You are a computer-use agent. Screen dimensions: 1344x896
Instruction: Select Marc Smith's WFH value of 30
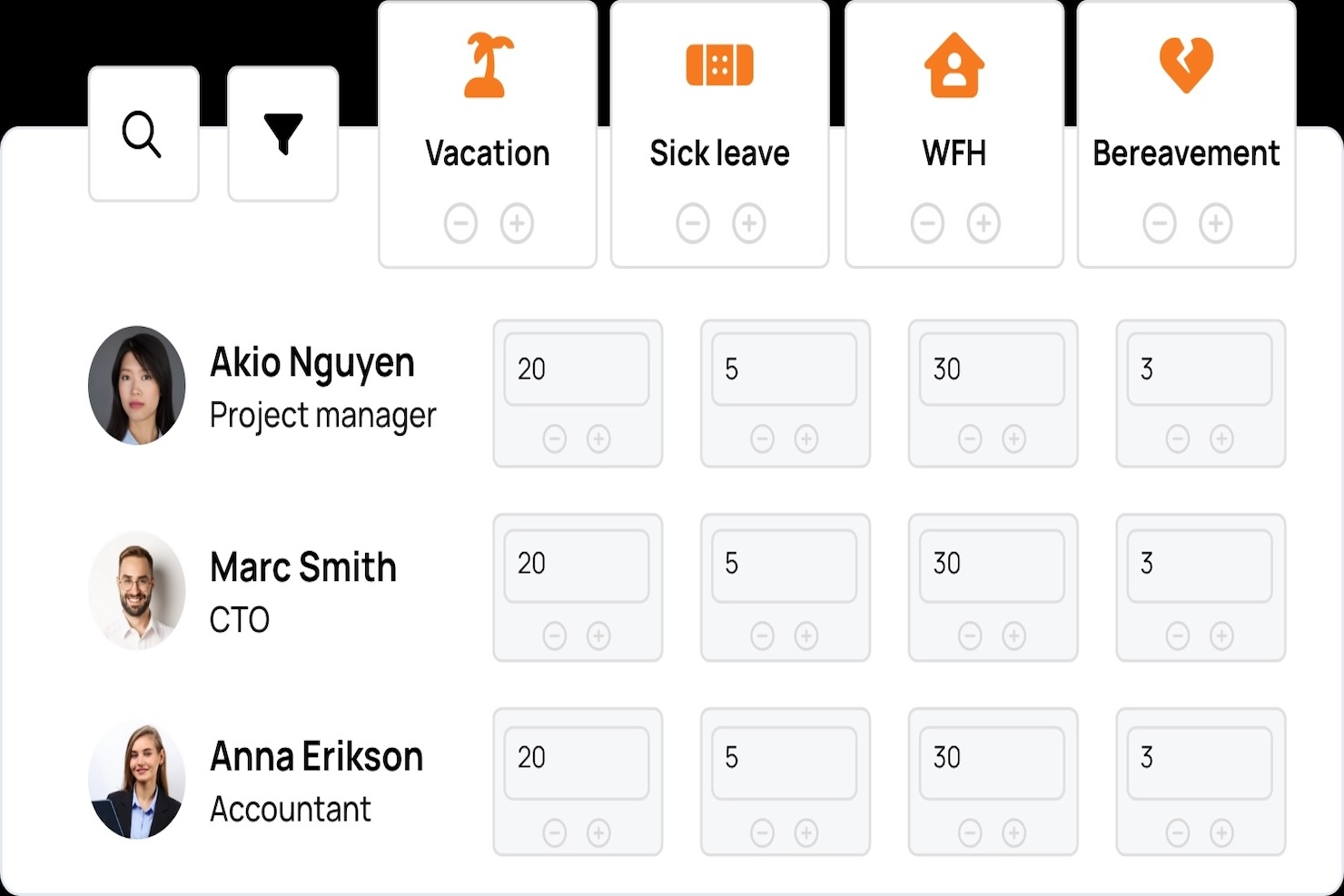tap(992, 563)
